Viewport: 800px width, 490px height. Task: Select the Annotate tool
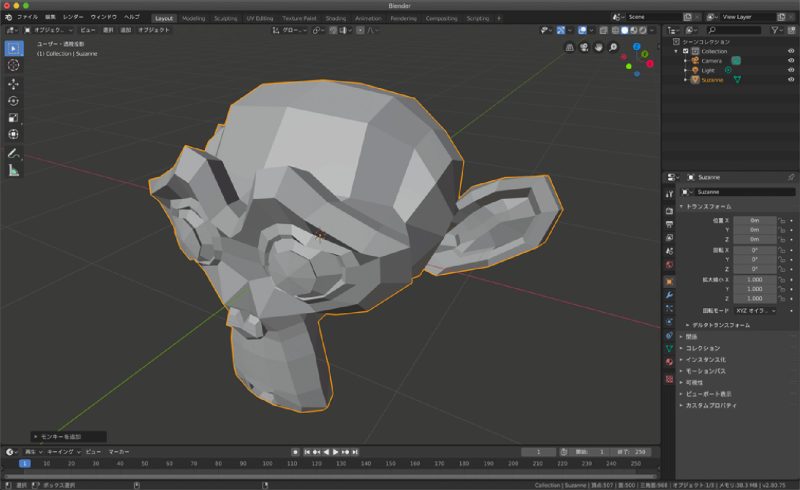(x=14, y=153)
